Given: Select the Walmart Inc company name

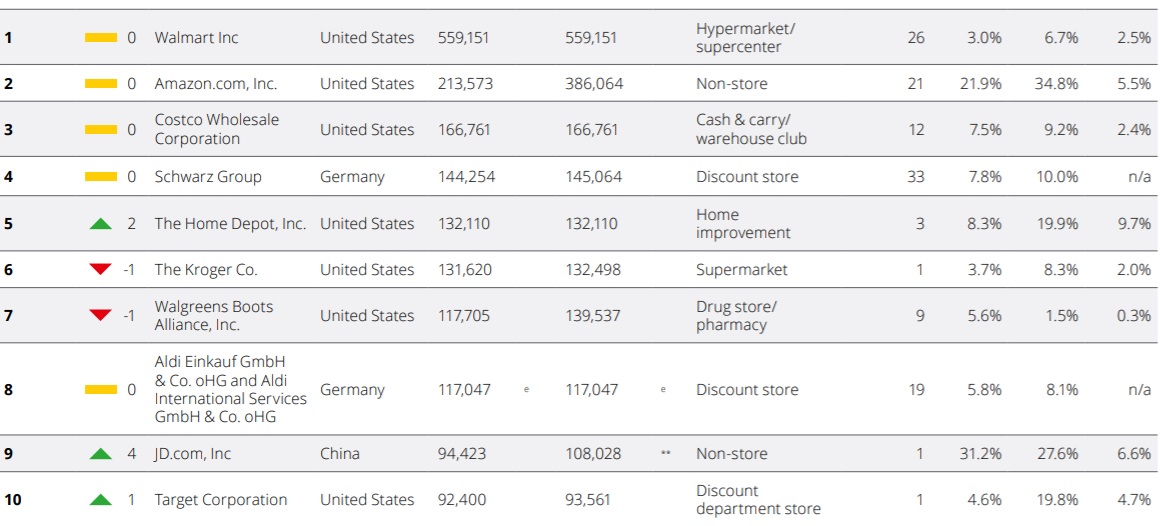Looking at the screenshot, I should tap(196, 37).
